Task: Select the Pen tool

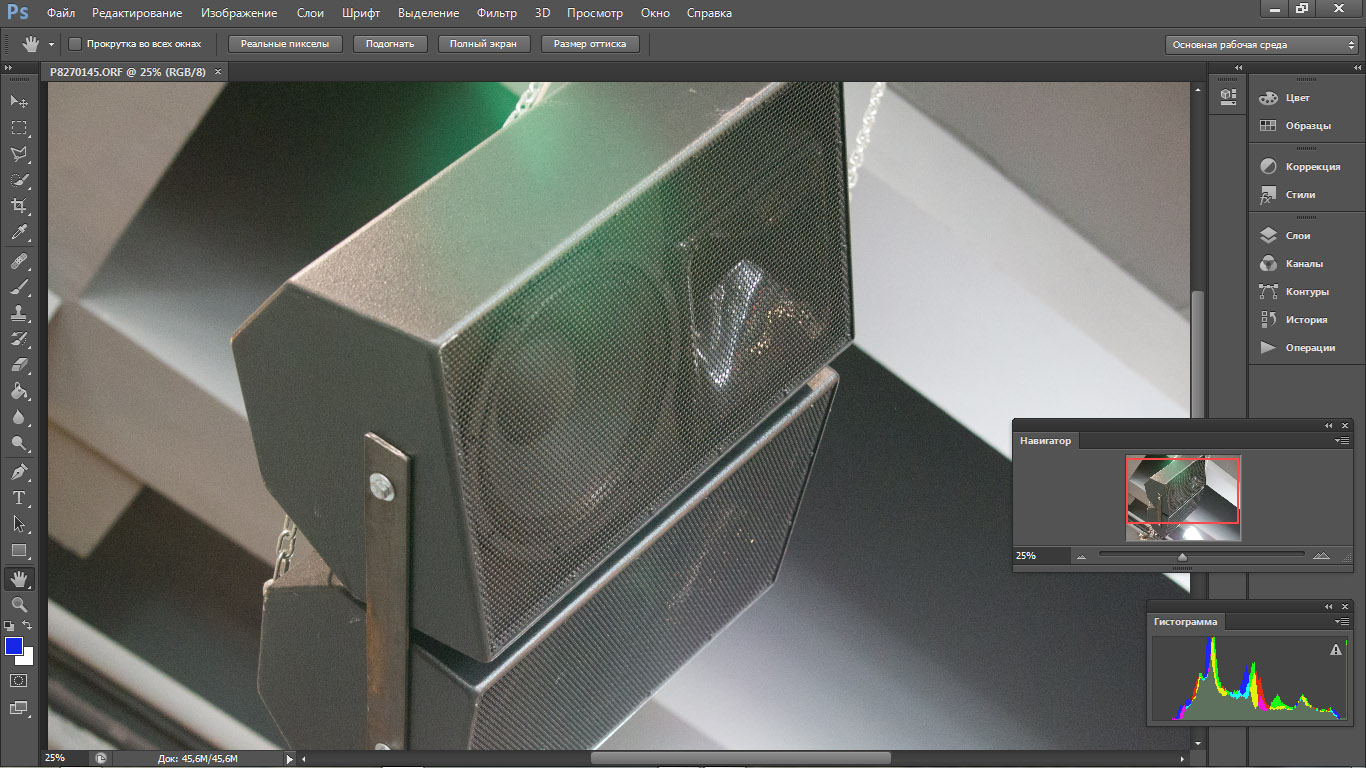Action: click(19, 471)
